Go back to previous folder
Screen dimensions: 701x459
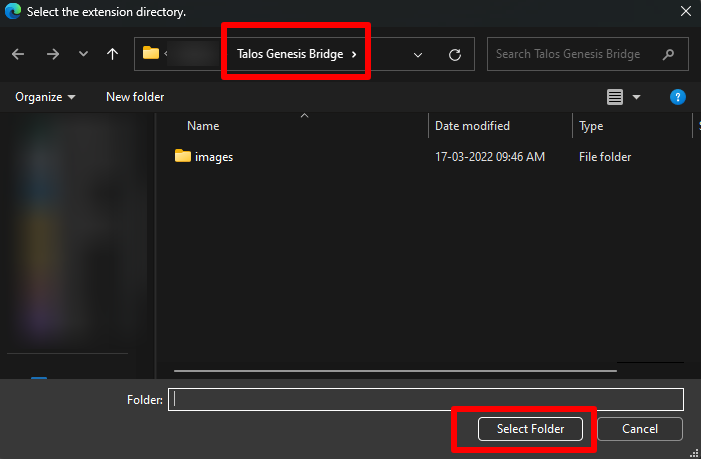coord(18,55)
